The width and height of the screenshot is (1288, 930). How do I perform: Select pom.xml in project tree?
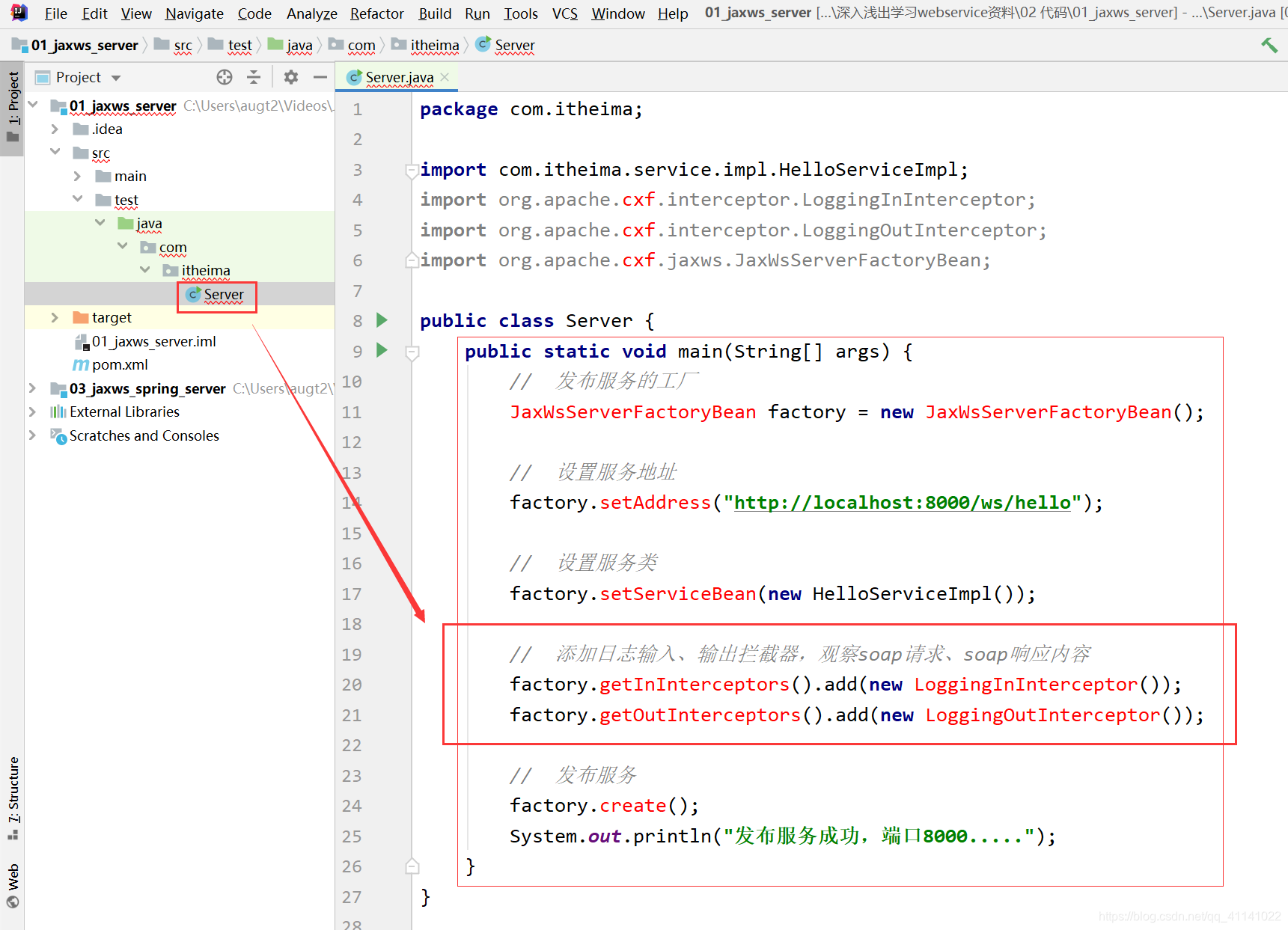(x=120, y=365)
